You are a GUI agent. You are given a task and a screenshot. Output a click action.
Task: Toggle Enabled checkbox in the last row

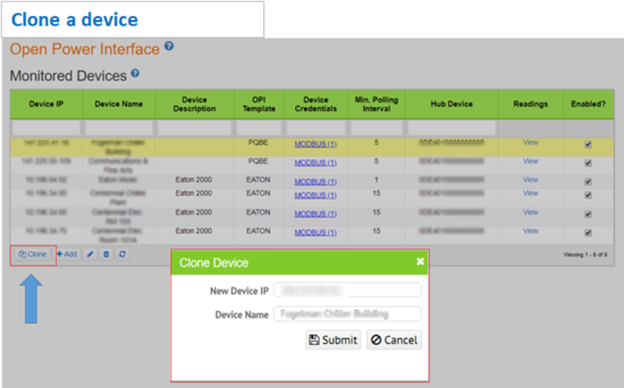pyautogui.click(x=588, y=233)
